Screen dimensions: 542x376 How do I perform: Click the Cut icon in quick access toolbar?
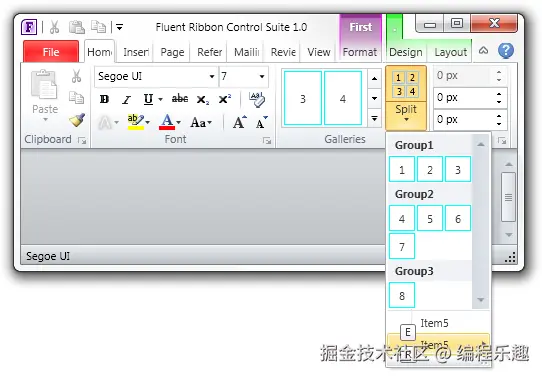54,27
